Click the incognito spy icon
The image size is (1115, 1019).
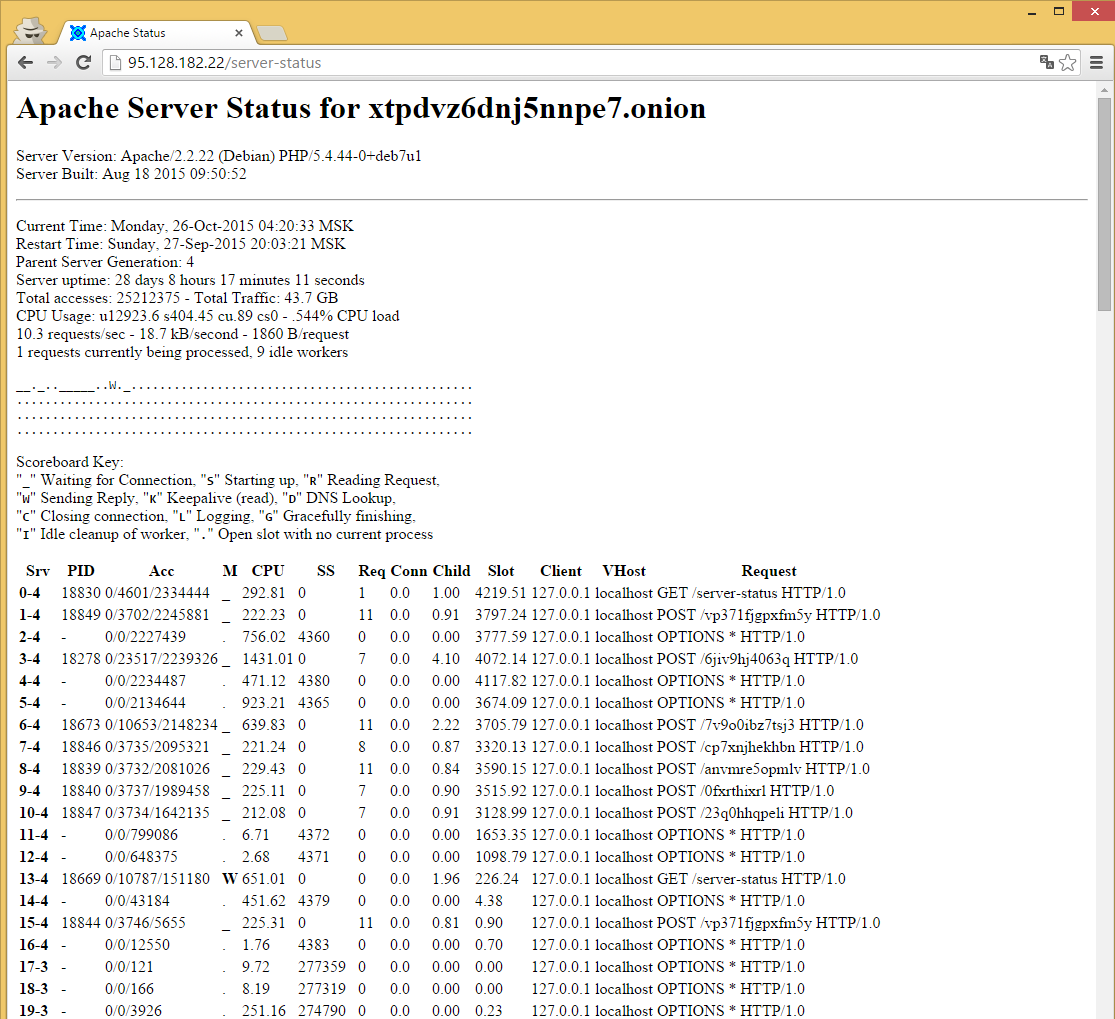30,31
